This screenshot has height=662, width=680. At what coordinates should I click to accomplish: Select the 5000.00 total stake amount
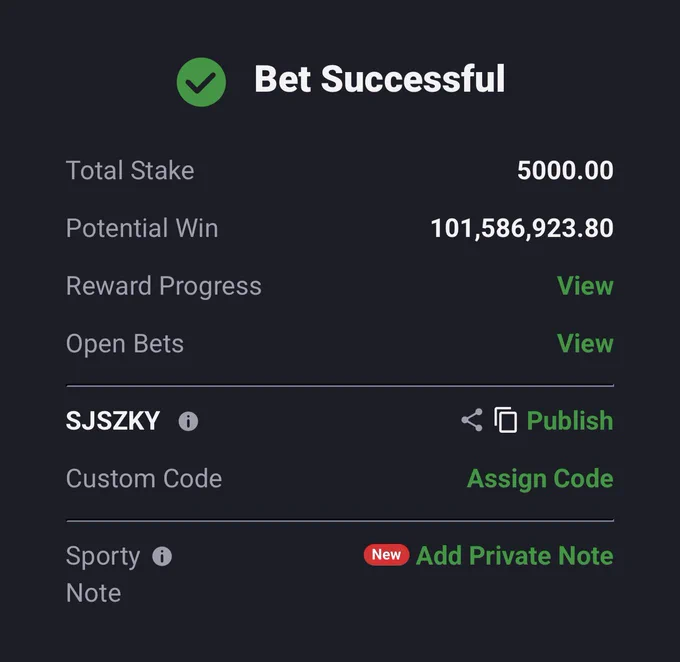point(565,170)
